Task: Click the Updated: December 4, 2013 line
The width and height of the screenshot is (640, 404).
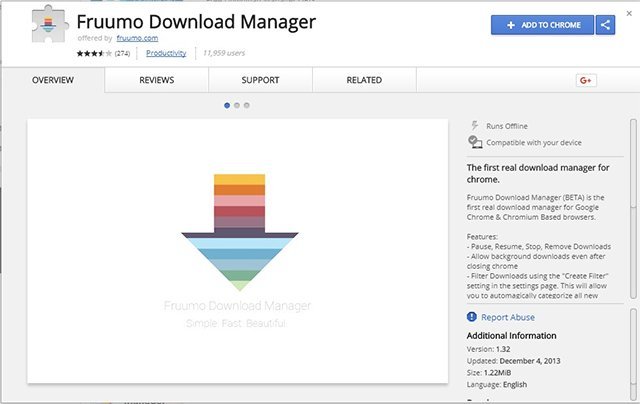Action: 513,361
